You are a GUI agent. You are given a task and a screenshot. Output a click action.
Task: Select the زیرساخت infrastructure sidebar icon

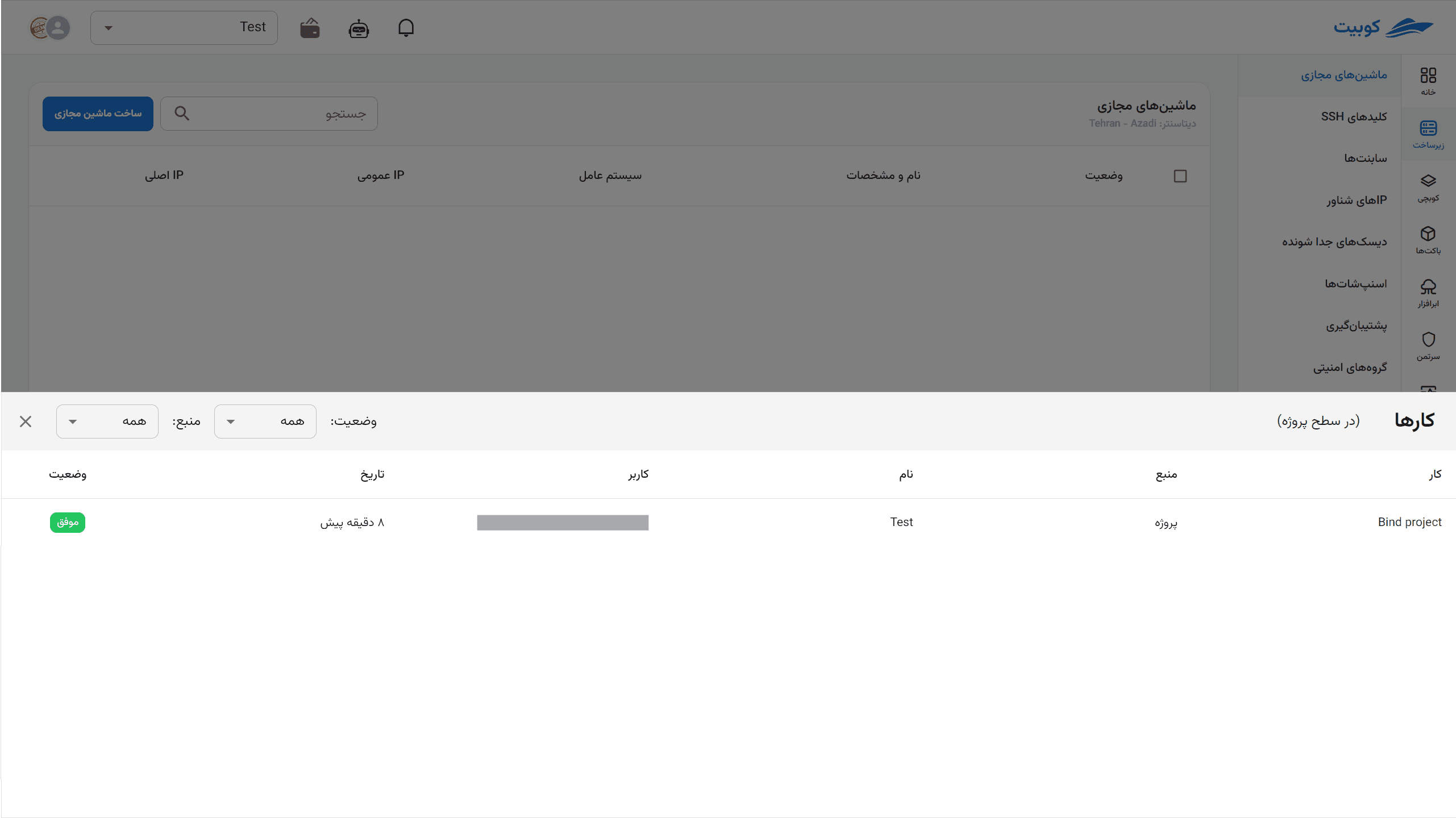tap(1428, 134)
